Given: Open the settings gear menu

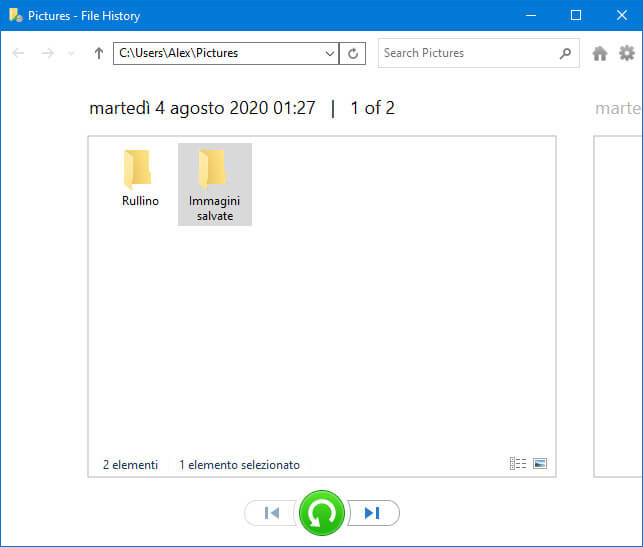Looking at the screenshot, I should 627,53.
